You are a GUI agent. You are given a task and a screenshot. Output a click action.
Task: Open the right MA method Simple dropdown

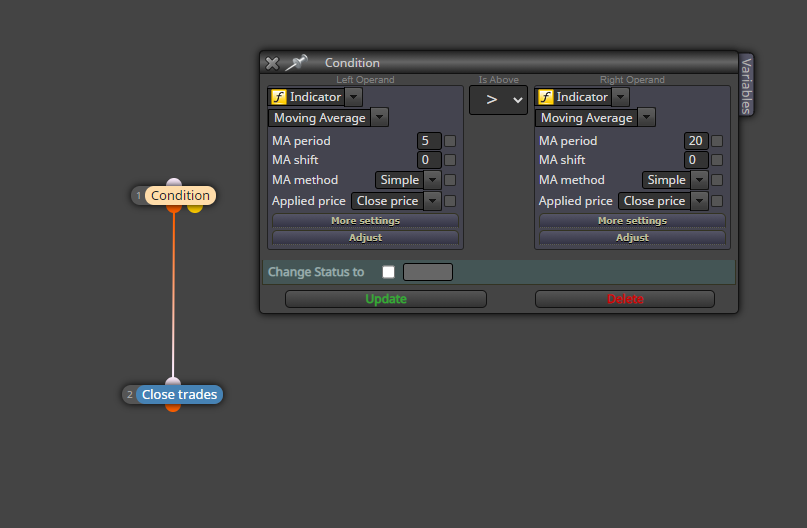(675, 180)
